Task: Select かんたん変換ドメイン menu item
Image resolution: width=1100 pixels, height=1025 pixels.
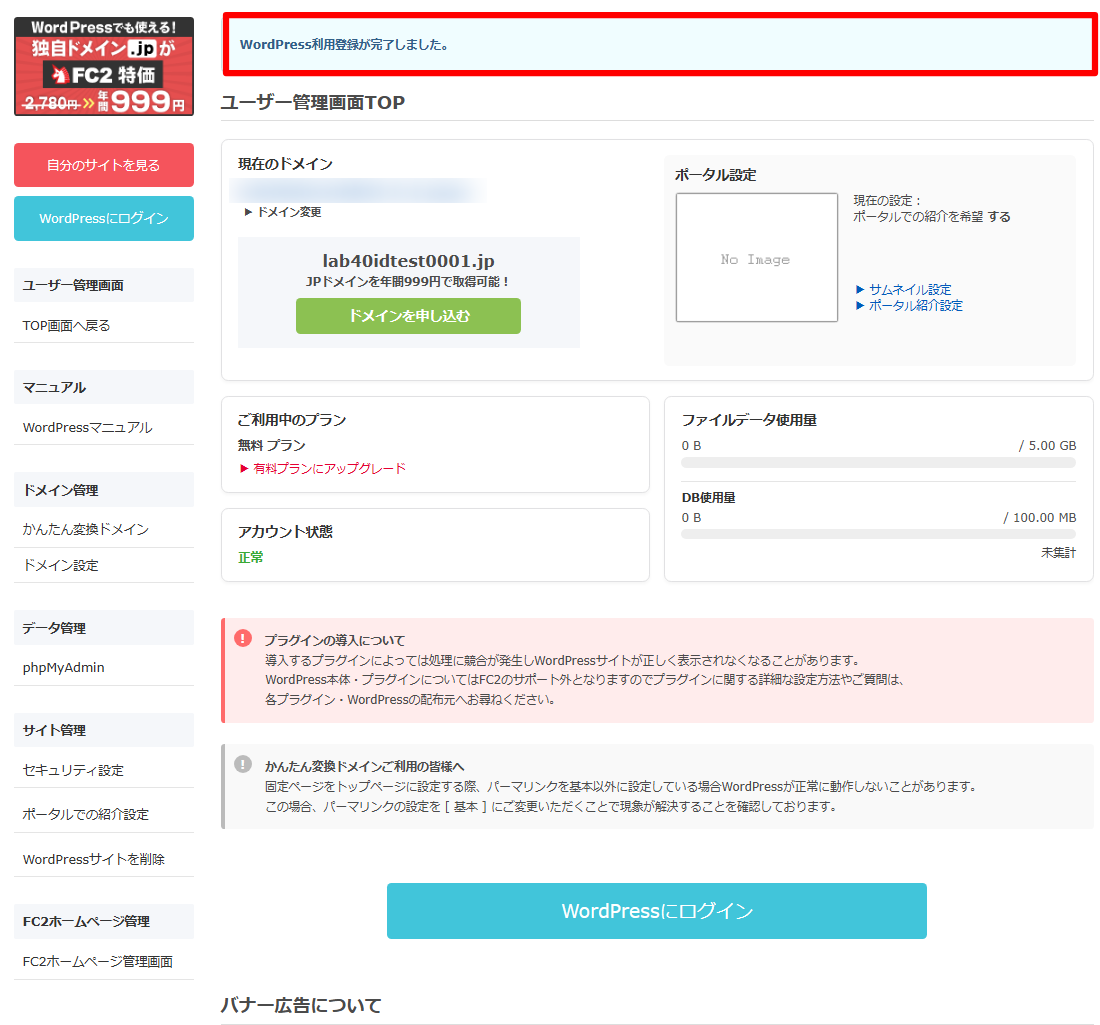Action: pyautogui.click(x=85, y=529)
